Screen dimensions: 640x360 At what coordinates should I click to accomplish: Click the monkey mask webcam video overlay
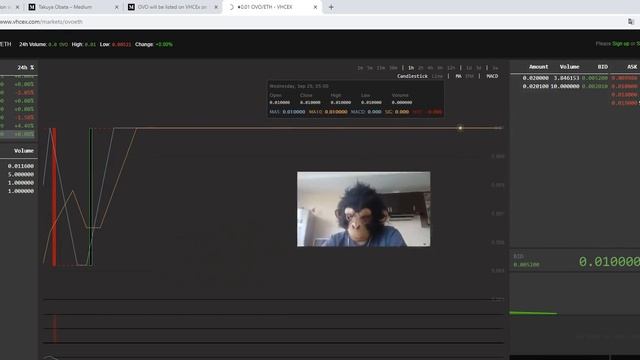[x=364, y=209]
